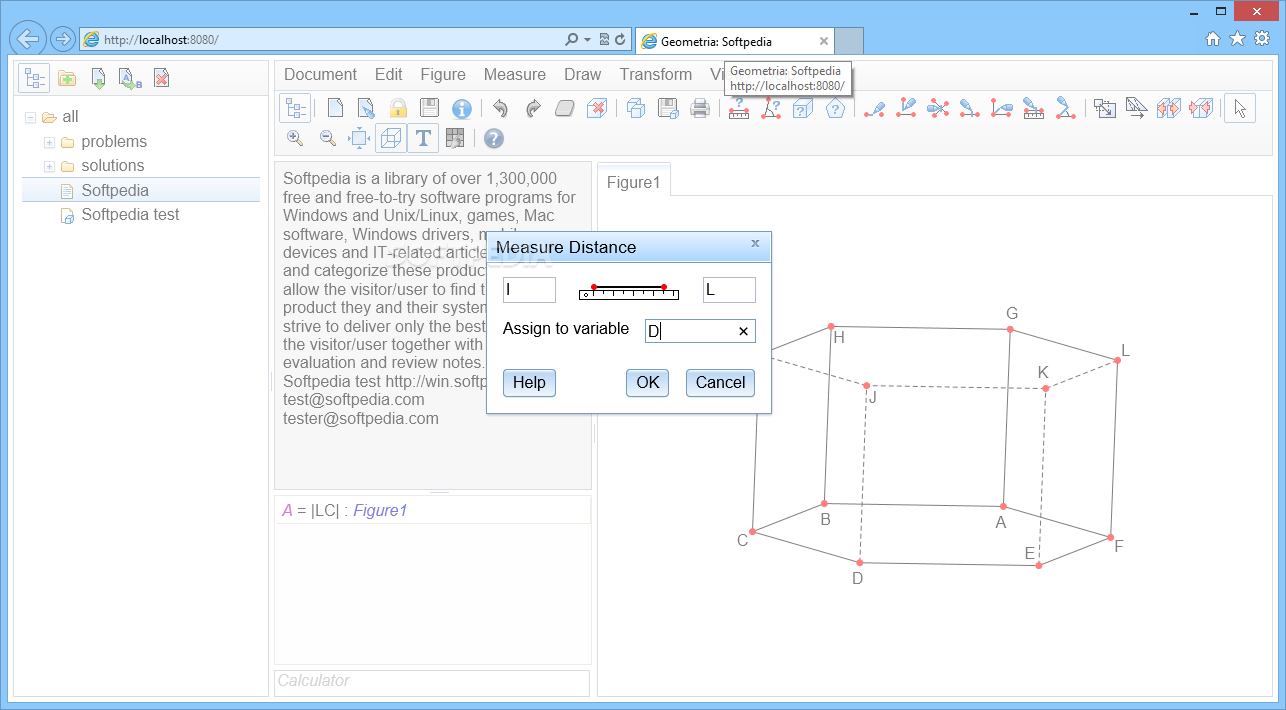Viewport: 1286px width, 710px height.
Task: Select the draw segment pencil icon
Action: tap(875, 108)
